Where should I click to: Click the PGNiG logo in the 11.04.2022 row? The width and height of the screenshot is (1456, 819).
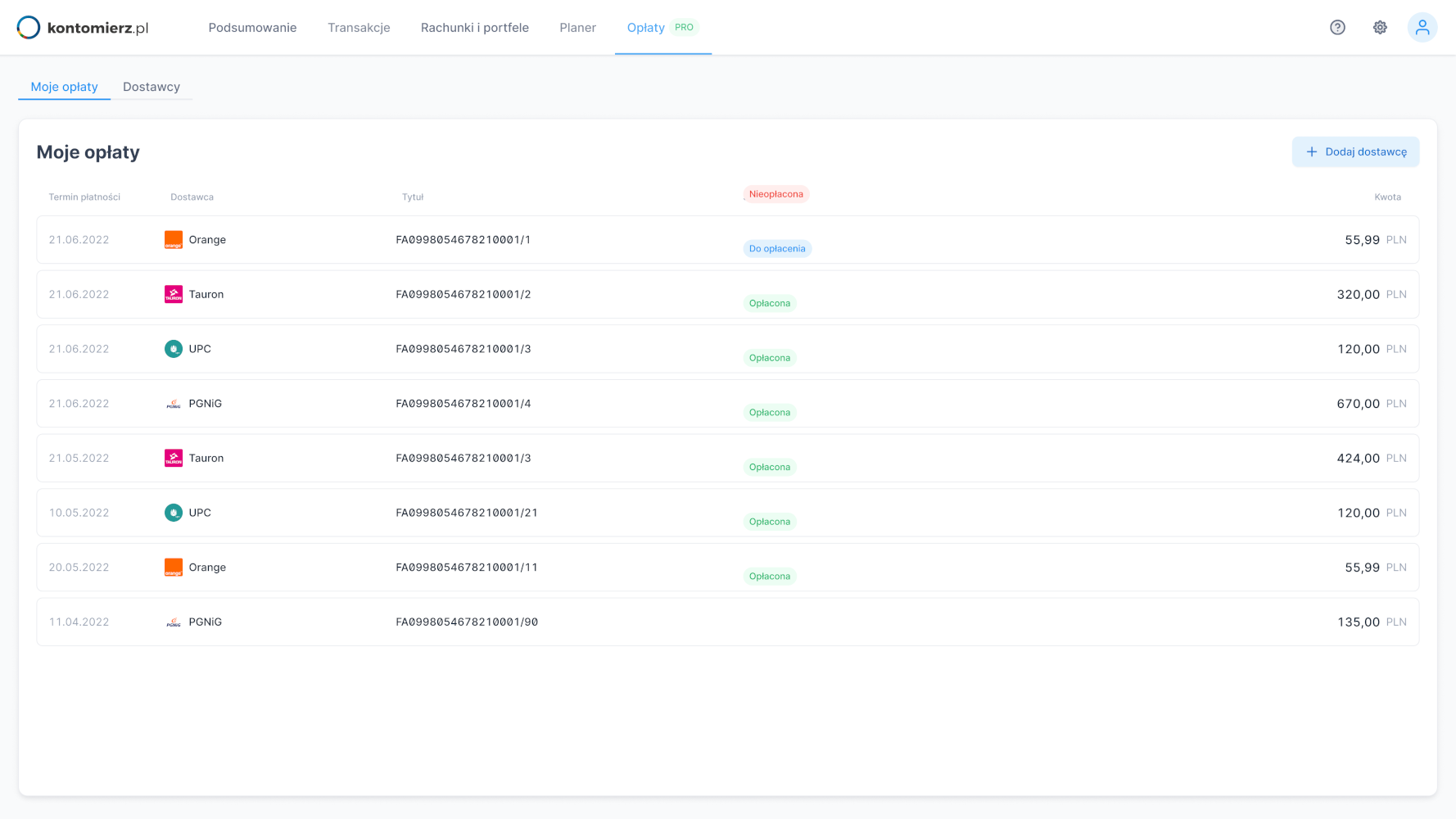tap(174, 622)
